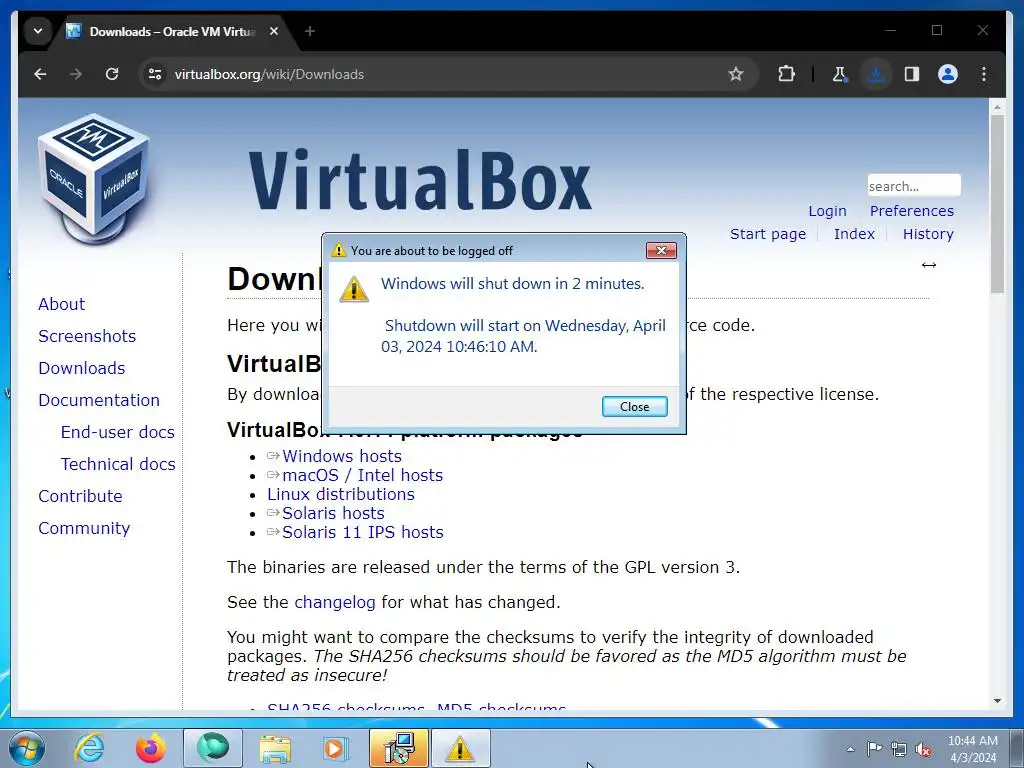The width and height of the screenshot is (1024, 768).
Task: Click the address bar URL
Action: [269, 74]
